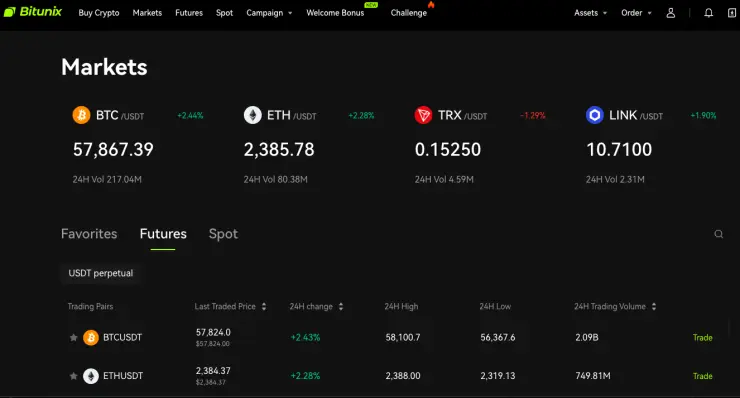Expand the Assets dropdown

pyautogui.click(x=590, y=13)
